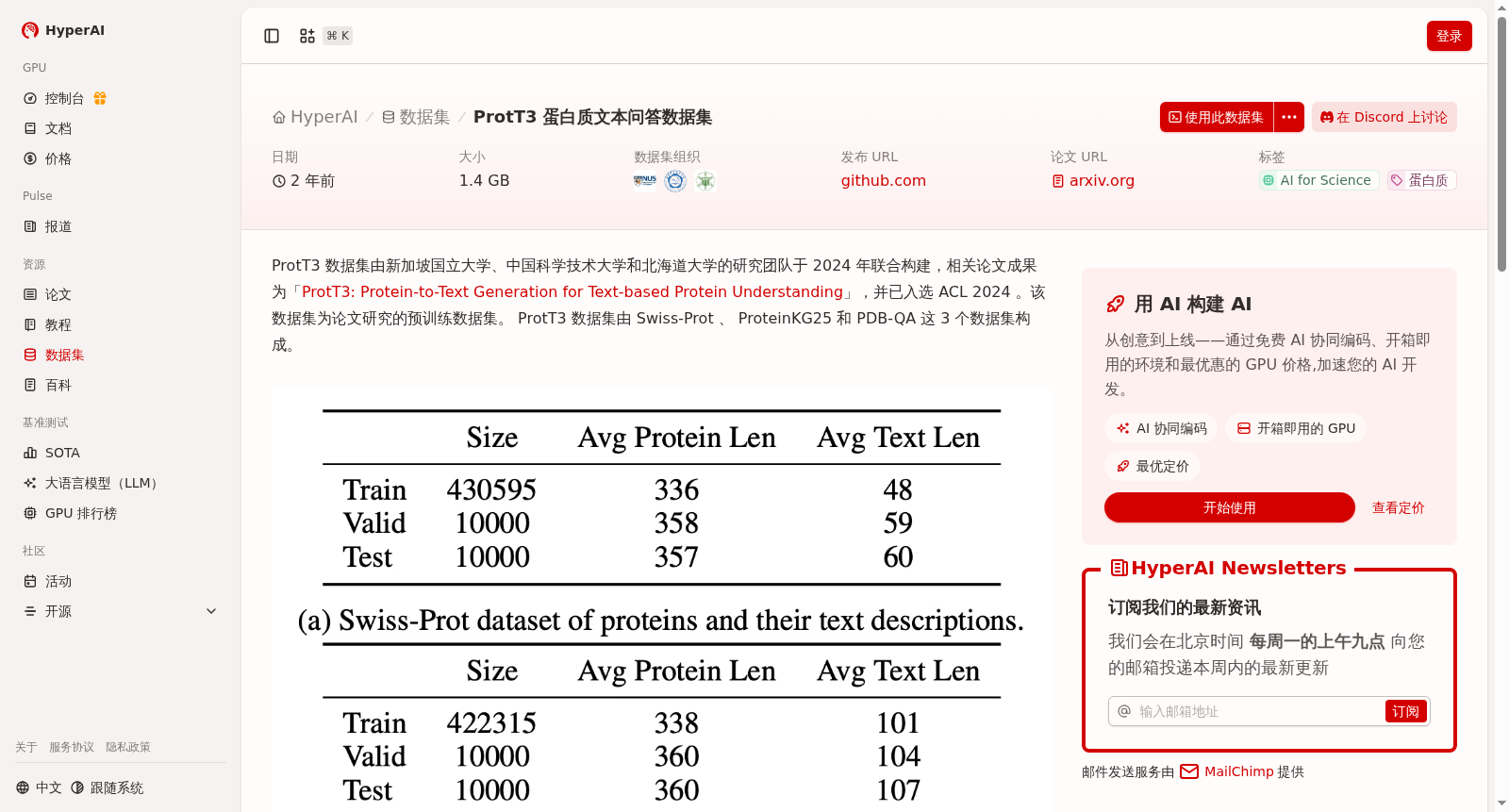Click the newsletter icon beside HyperAI Newsletters
Image resolution: width=1509 pixels, height=812 pixels.
1119,568
